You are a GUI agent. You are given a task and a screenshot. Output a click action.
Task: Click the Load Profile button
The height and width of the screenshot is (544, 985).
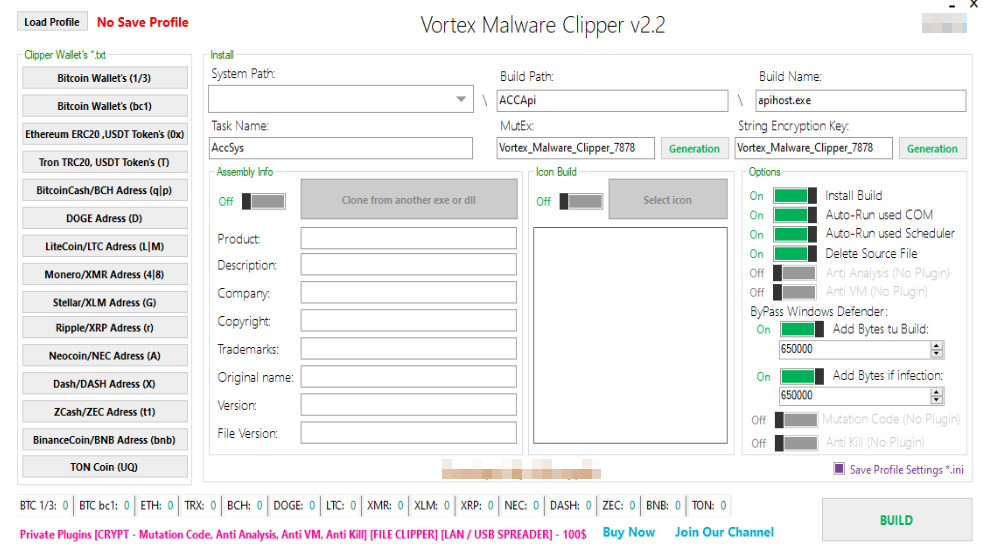click(52, 22)
